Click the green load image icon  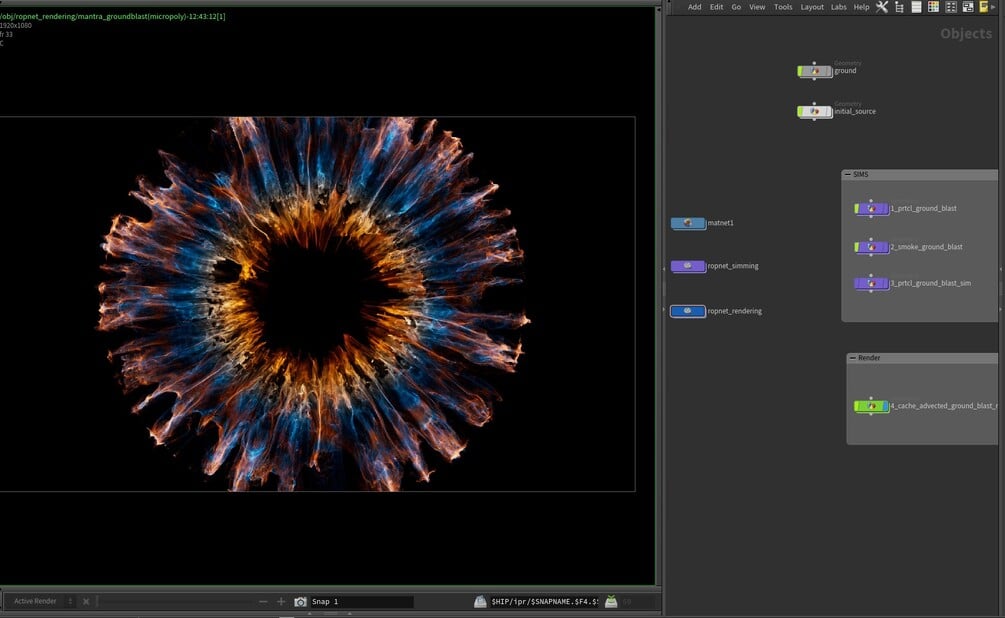[611, 601]
